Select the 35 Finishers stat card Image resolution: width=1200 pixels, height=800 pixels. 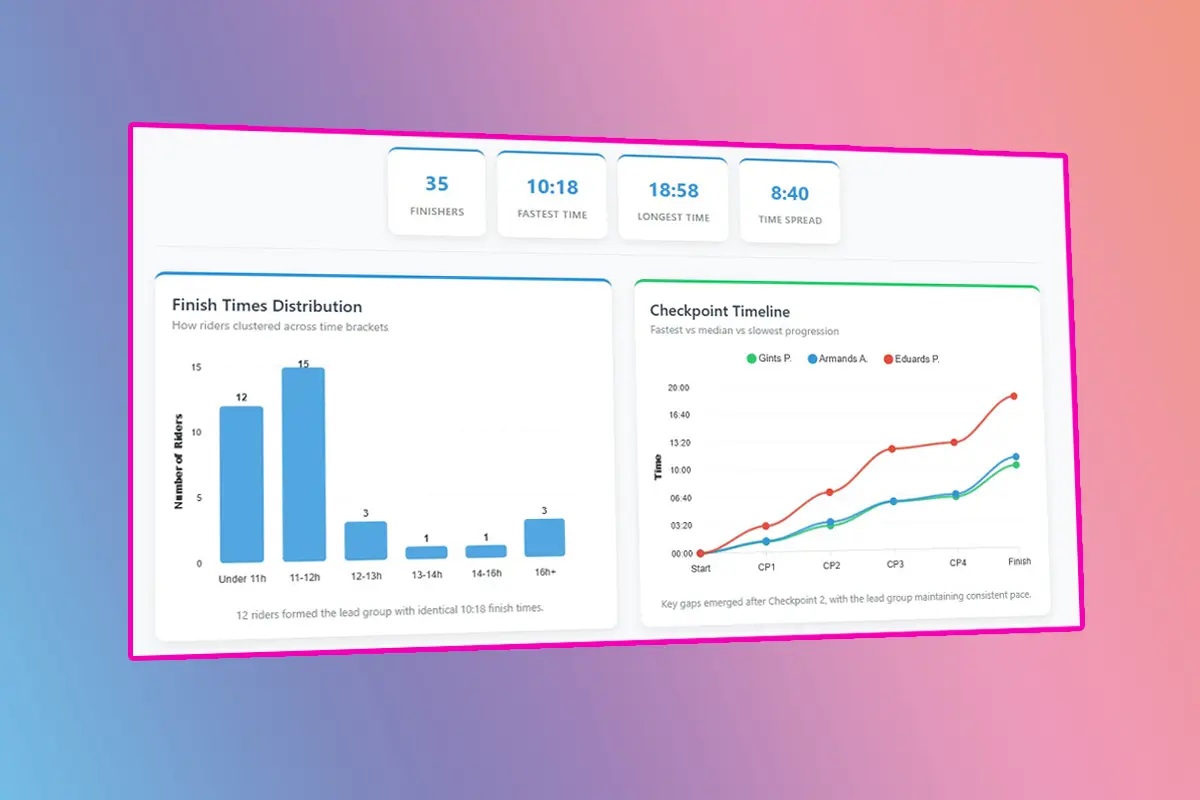point(437,193)
